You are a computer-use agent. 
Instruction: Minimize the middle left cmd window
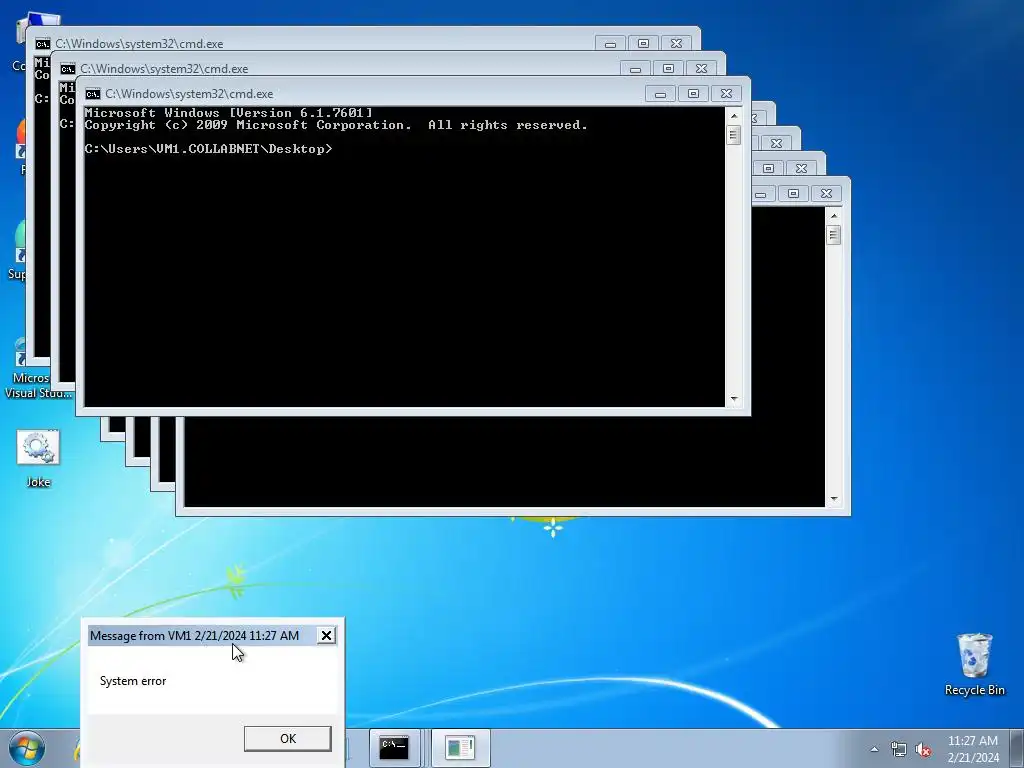tap(635, 69)
